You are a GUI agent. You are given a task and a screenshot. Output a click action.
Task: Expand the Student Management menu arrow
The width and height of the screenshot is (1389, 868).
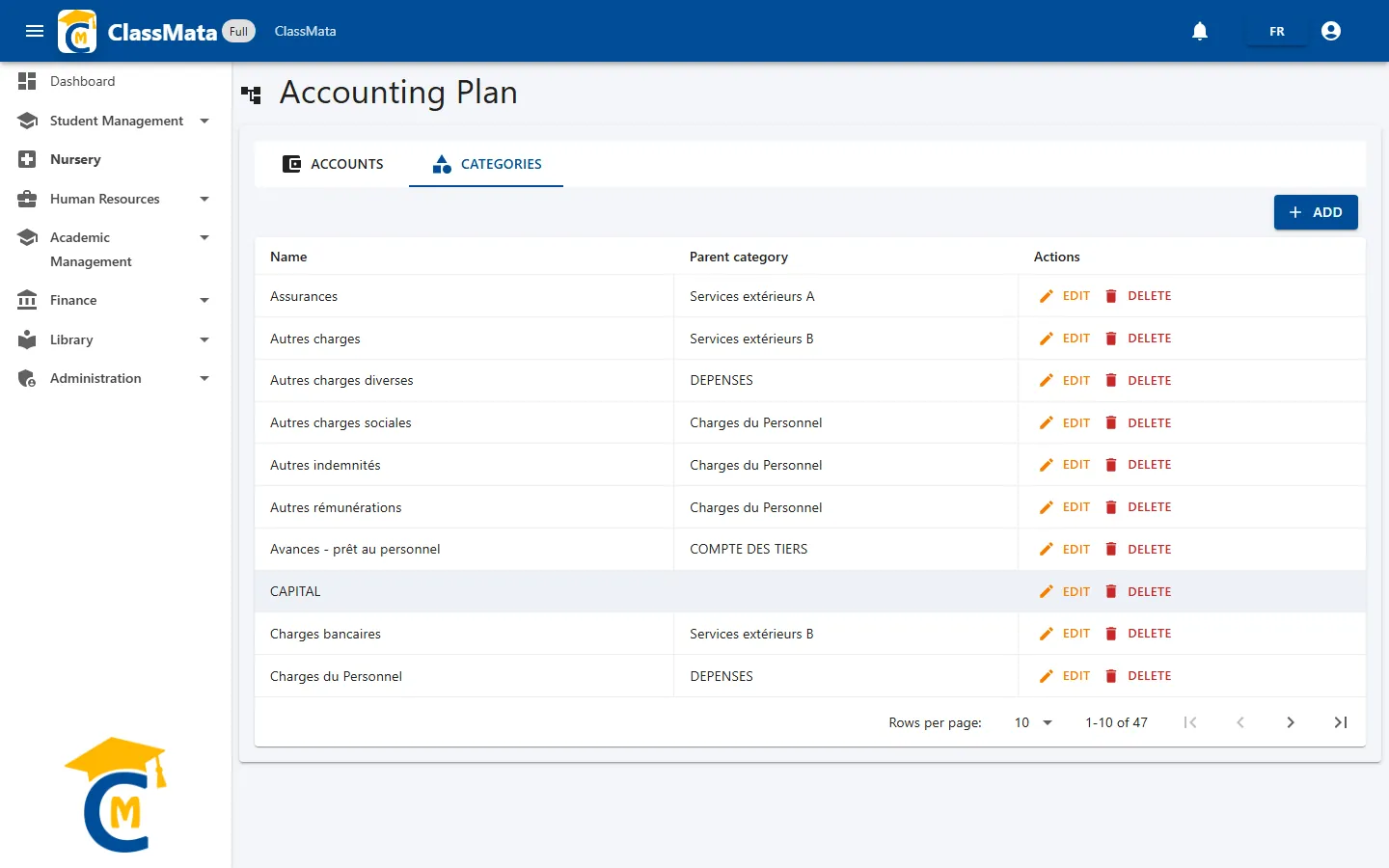click(204, 121)
